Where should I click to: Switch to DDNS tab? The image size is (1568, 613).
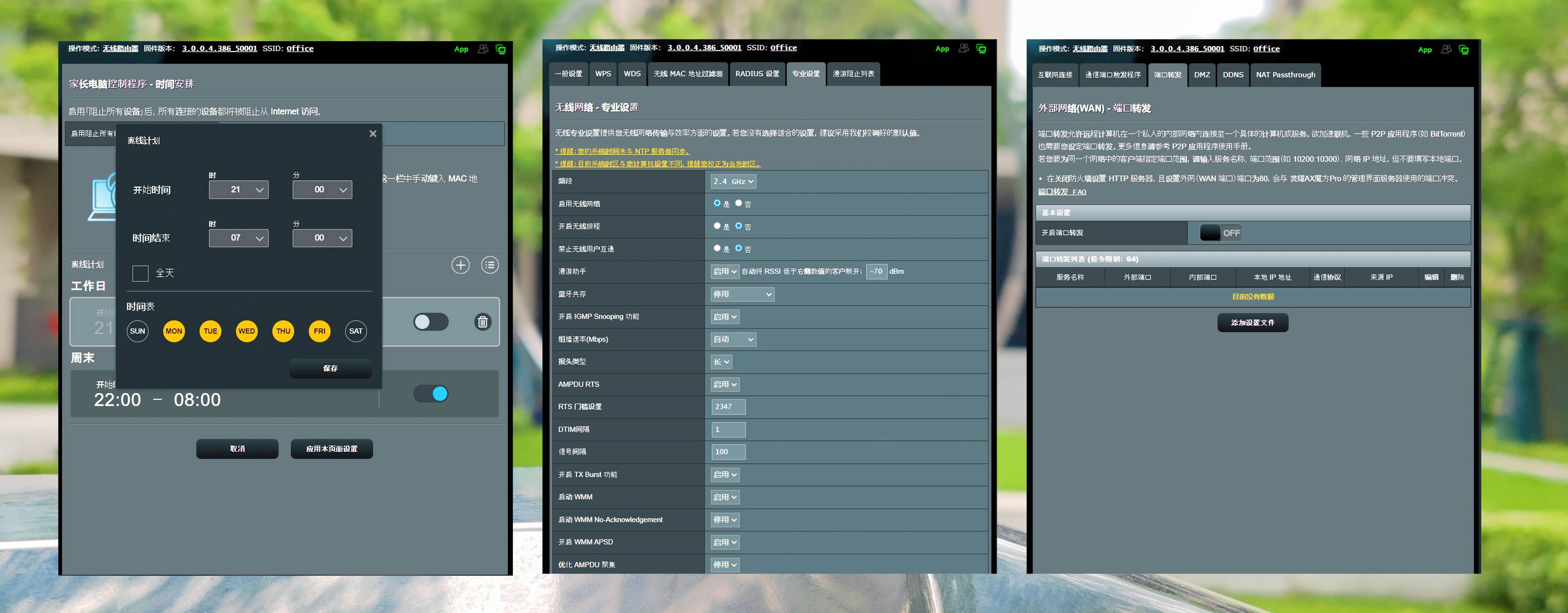[1233, 75]
